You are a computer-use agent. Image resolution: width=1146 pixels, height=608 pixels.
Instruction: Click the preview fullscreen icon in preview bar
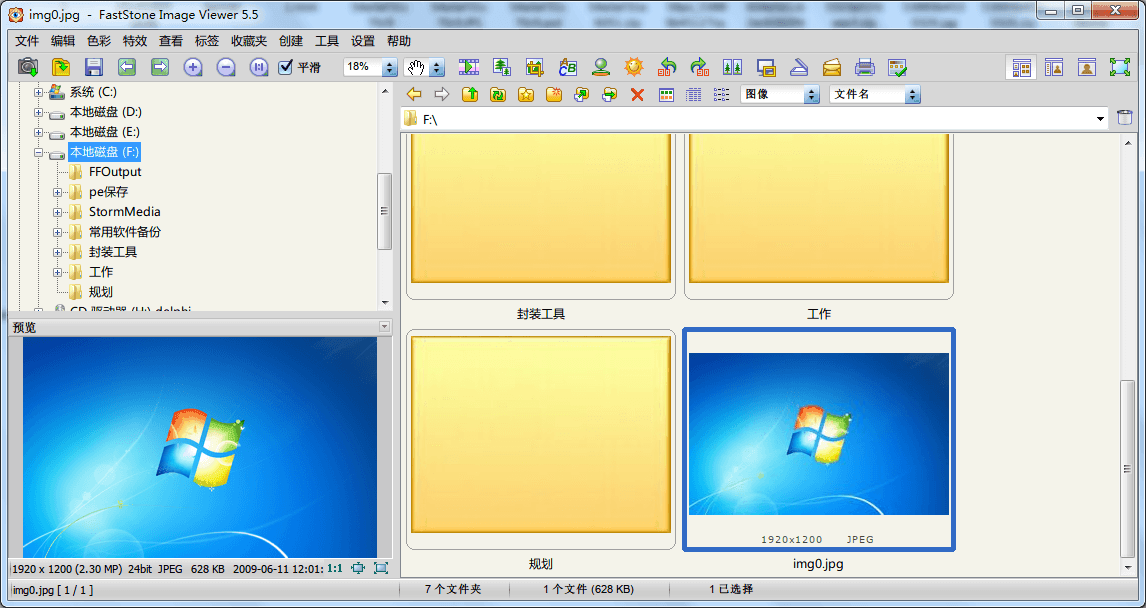[x=381, y=568]
